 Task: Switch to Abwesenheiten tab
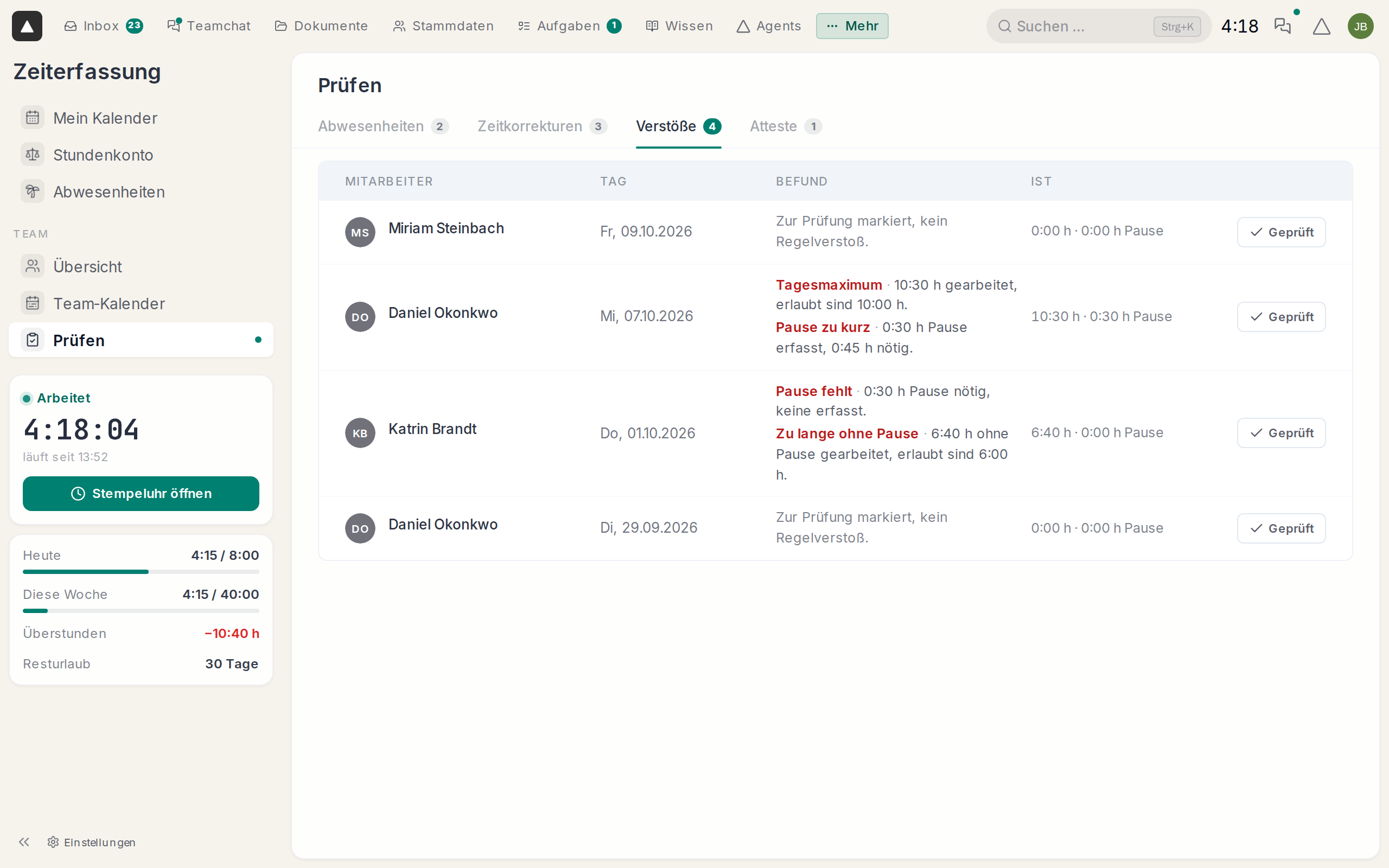[x=384, y=126]
